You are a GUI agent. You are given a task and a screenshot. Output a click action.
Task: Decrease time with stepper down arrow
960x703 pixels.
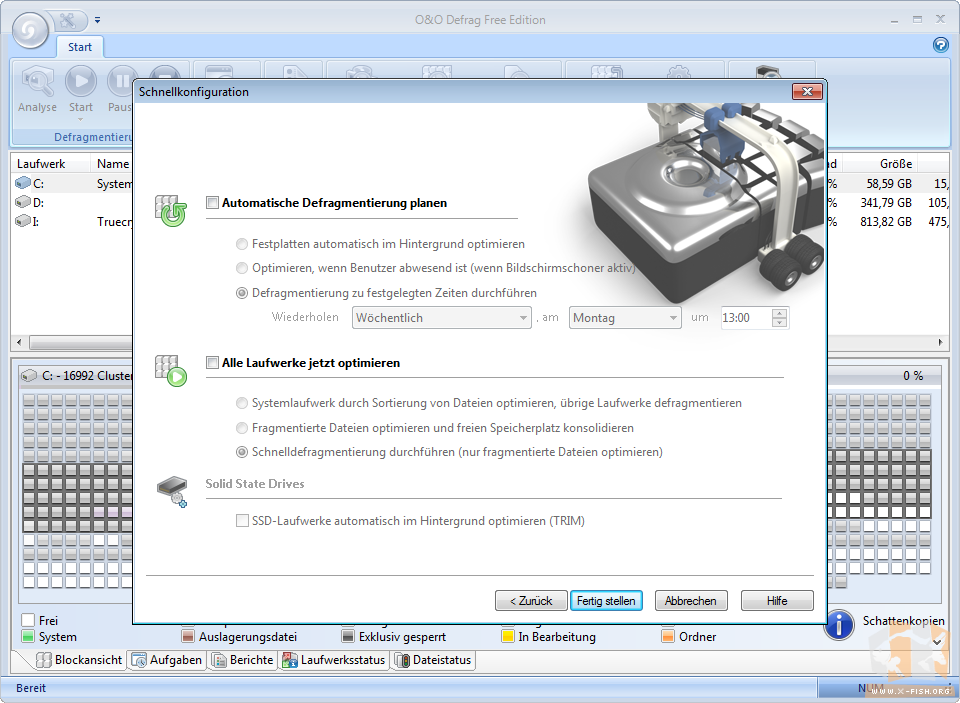click(779, 323)
